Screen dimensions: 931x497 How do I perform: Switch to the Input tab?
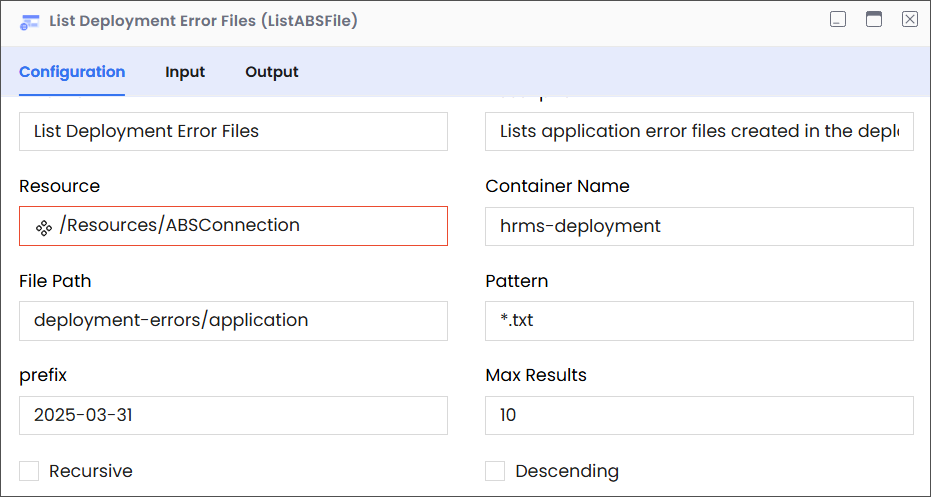(185, 72)
